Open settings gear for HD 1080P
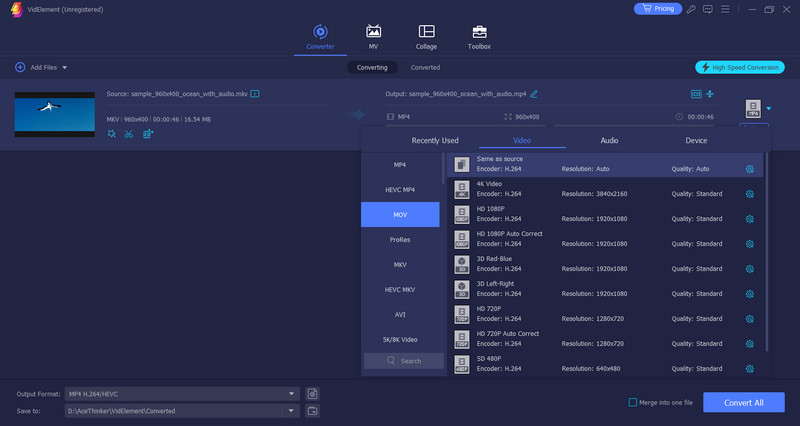This screenshot has height=426, width=800. pyautogui.click(x=749, y=219)
